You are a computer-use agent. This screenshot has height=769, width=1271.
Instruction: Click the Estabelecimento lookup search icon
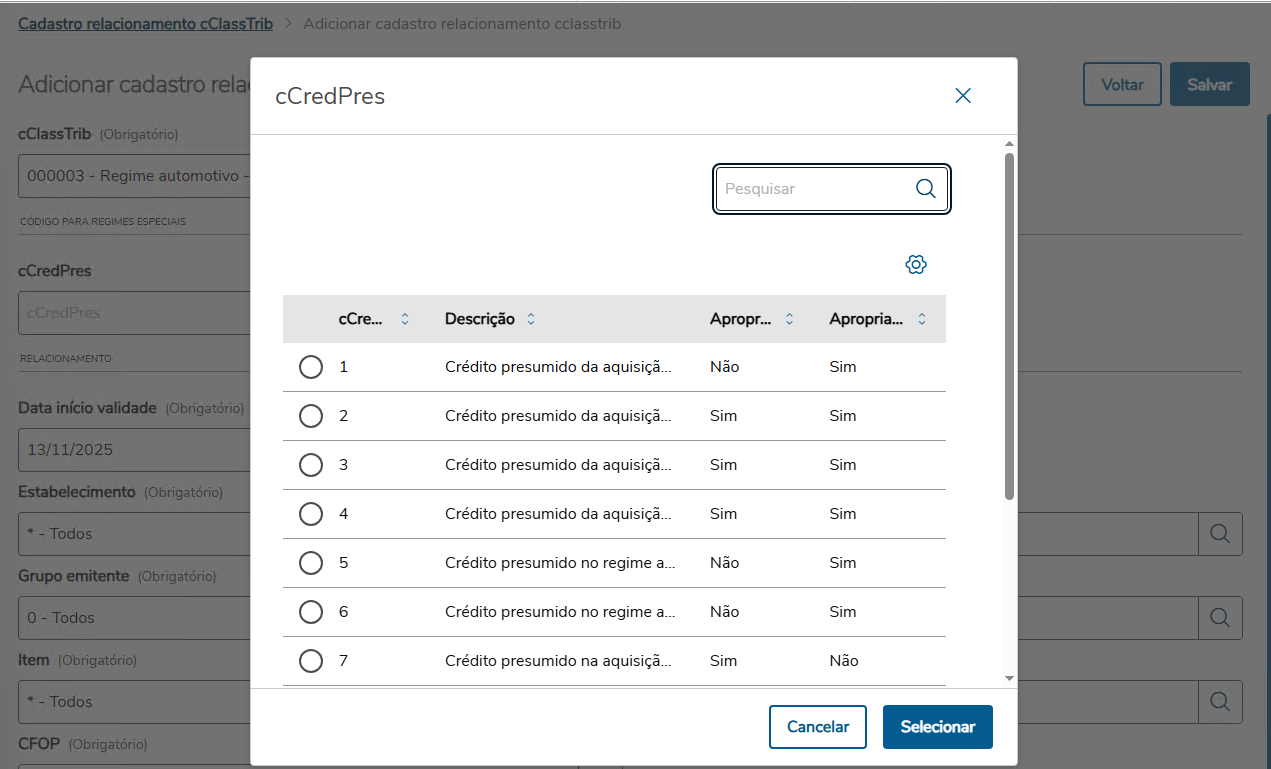point(1220,534)
